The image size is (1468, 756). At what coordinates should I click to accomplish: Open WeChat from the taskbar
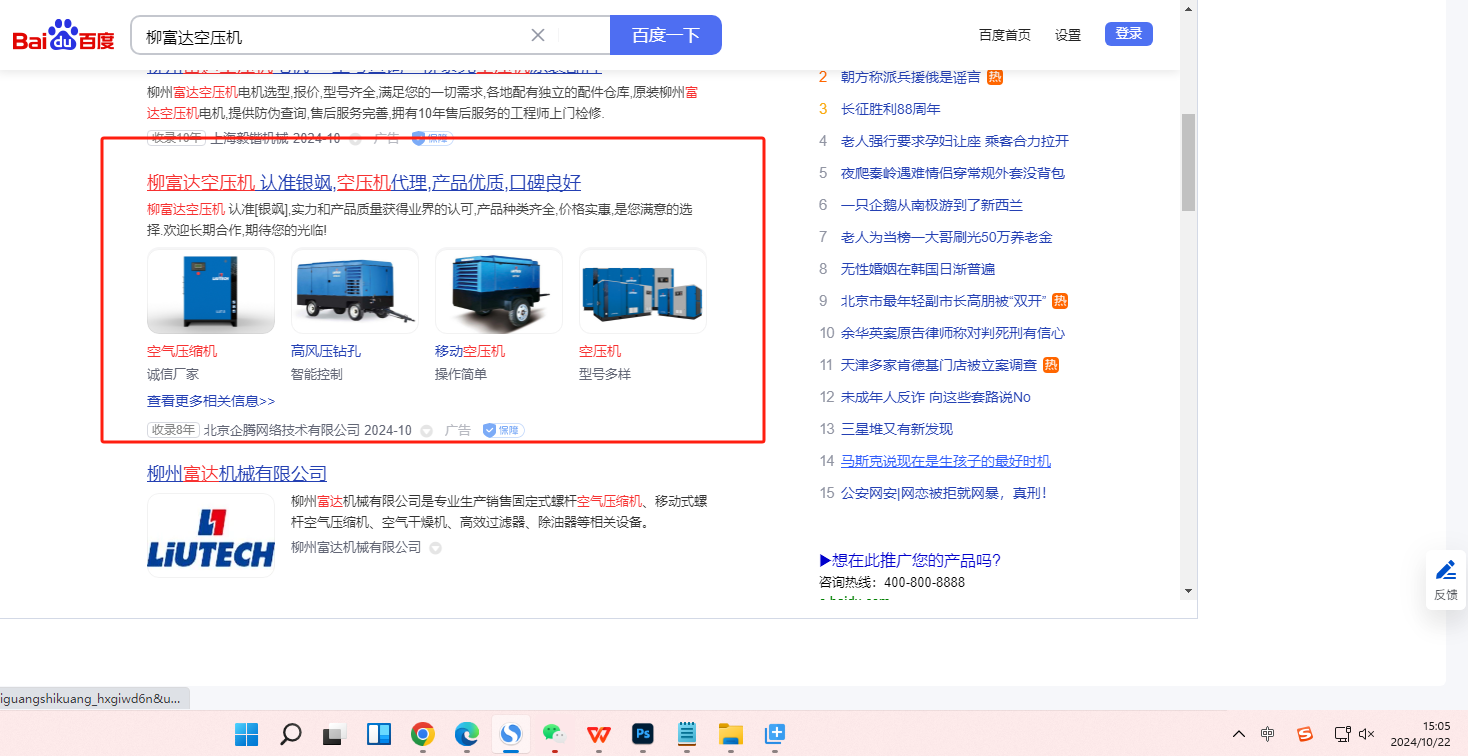[x=555, y=734]
